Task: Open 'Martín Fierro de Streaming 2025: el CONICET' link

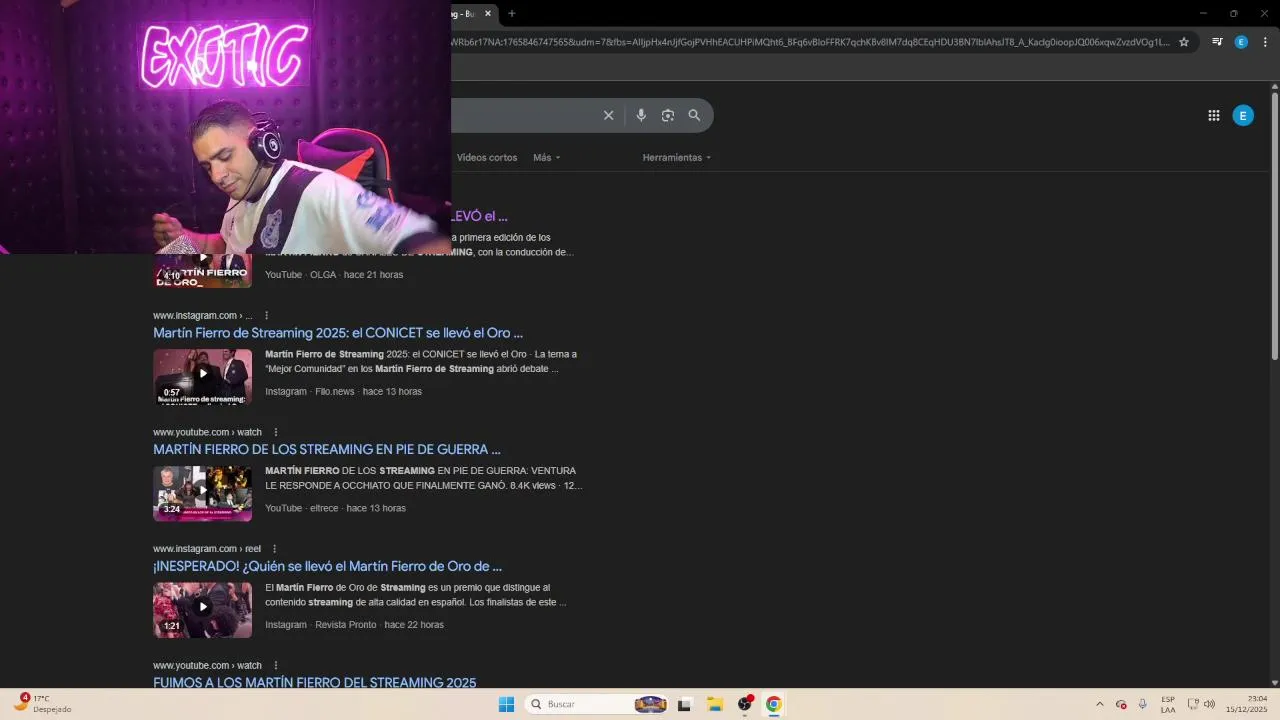Action: [x=338, y=333]
